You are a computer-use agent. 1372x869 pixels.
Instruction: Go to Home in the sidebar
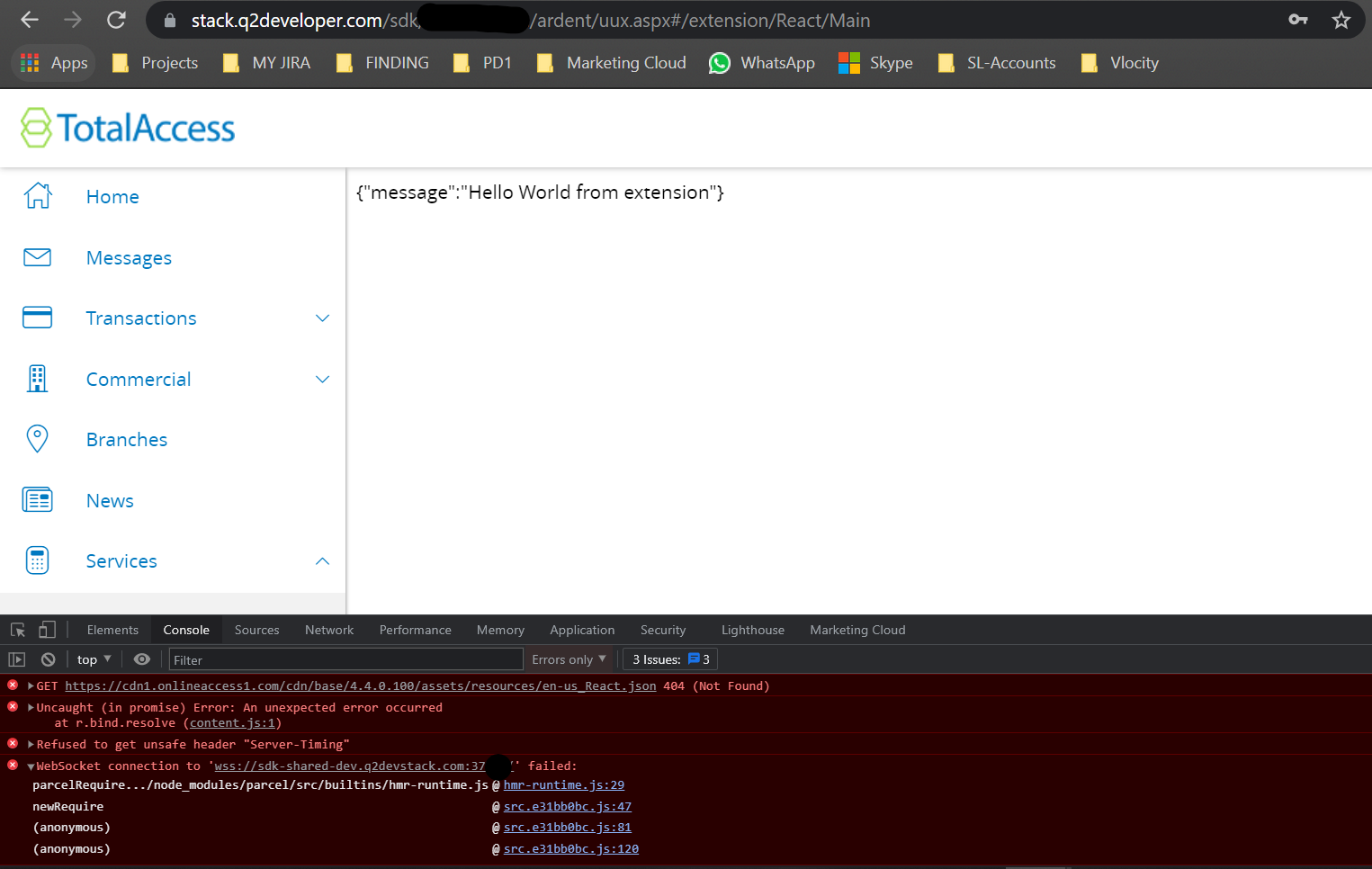coord(112,197)
